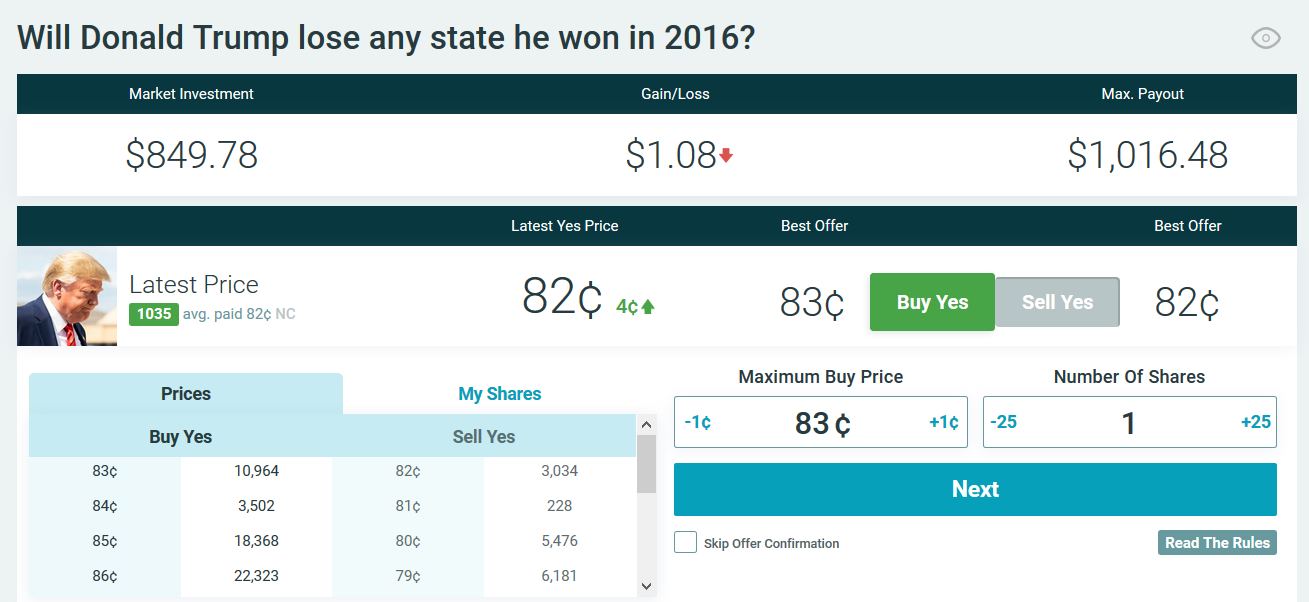Reduce number of shares by 25

pos(1004,422)
